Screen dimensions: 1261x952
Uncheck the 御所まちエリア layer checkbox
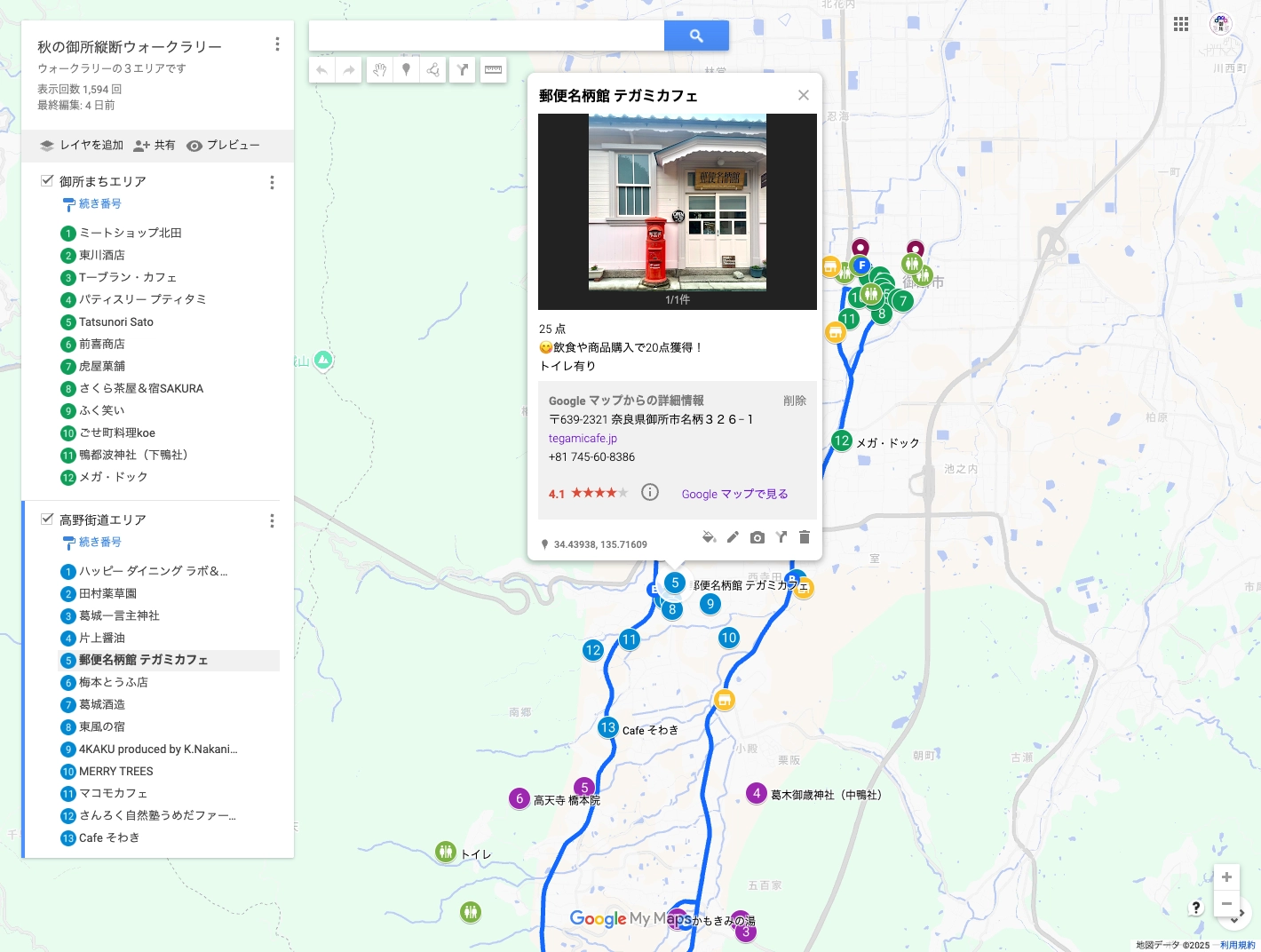coord(47,180)
